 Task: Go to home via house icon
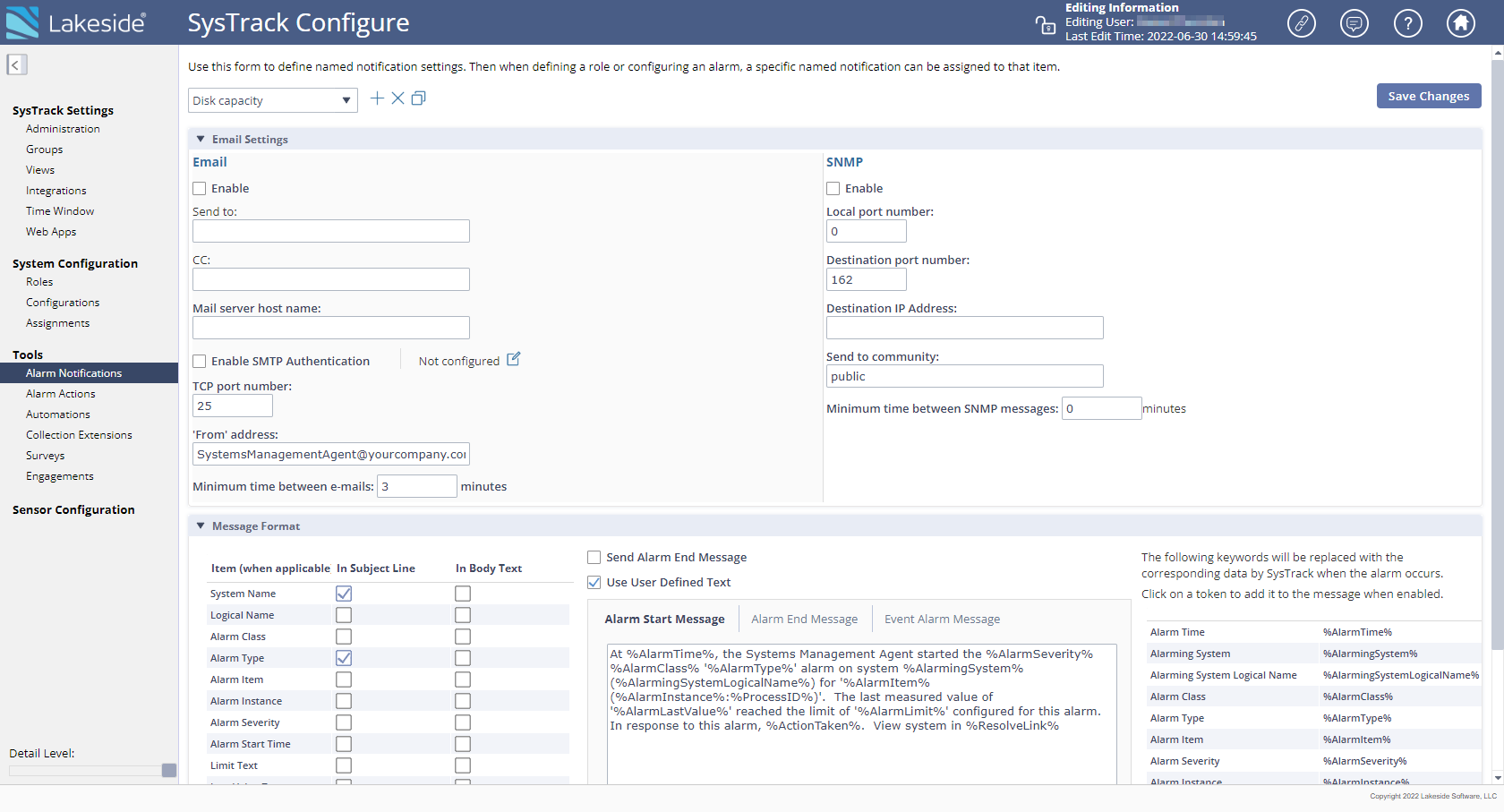point(1461,22)
